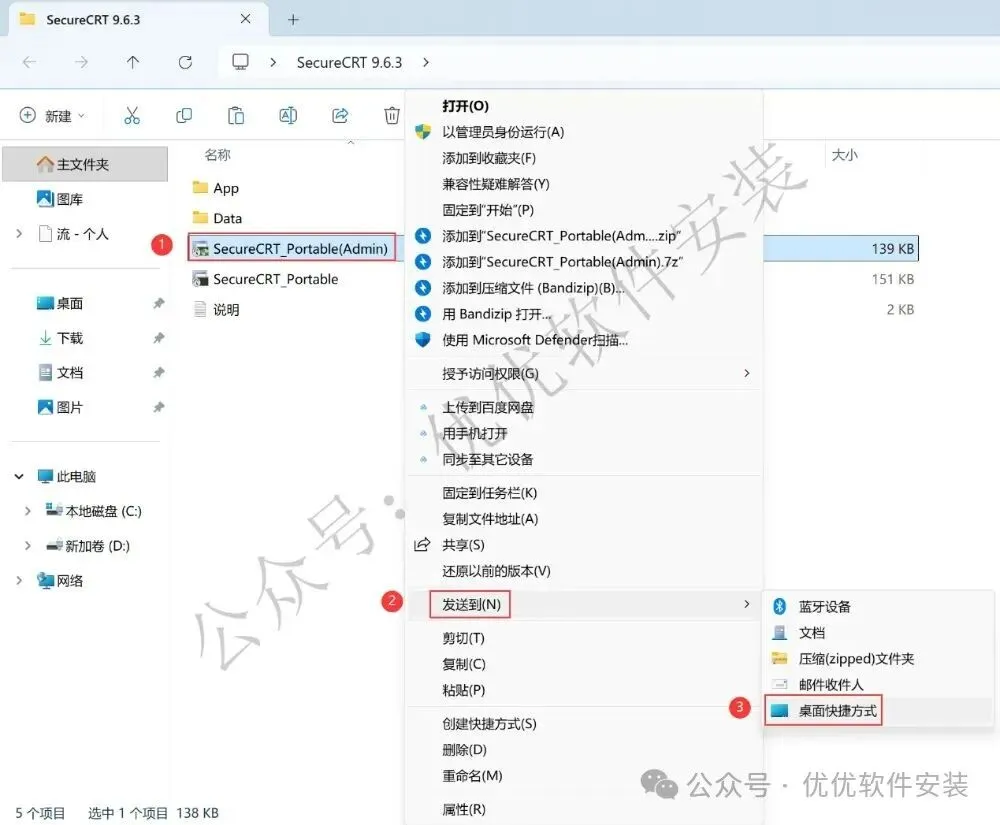Choose 兼容性疑难解答(Y)
1000x825 pixels.
[496, 184]
